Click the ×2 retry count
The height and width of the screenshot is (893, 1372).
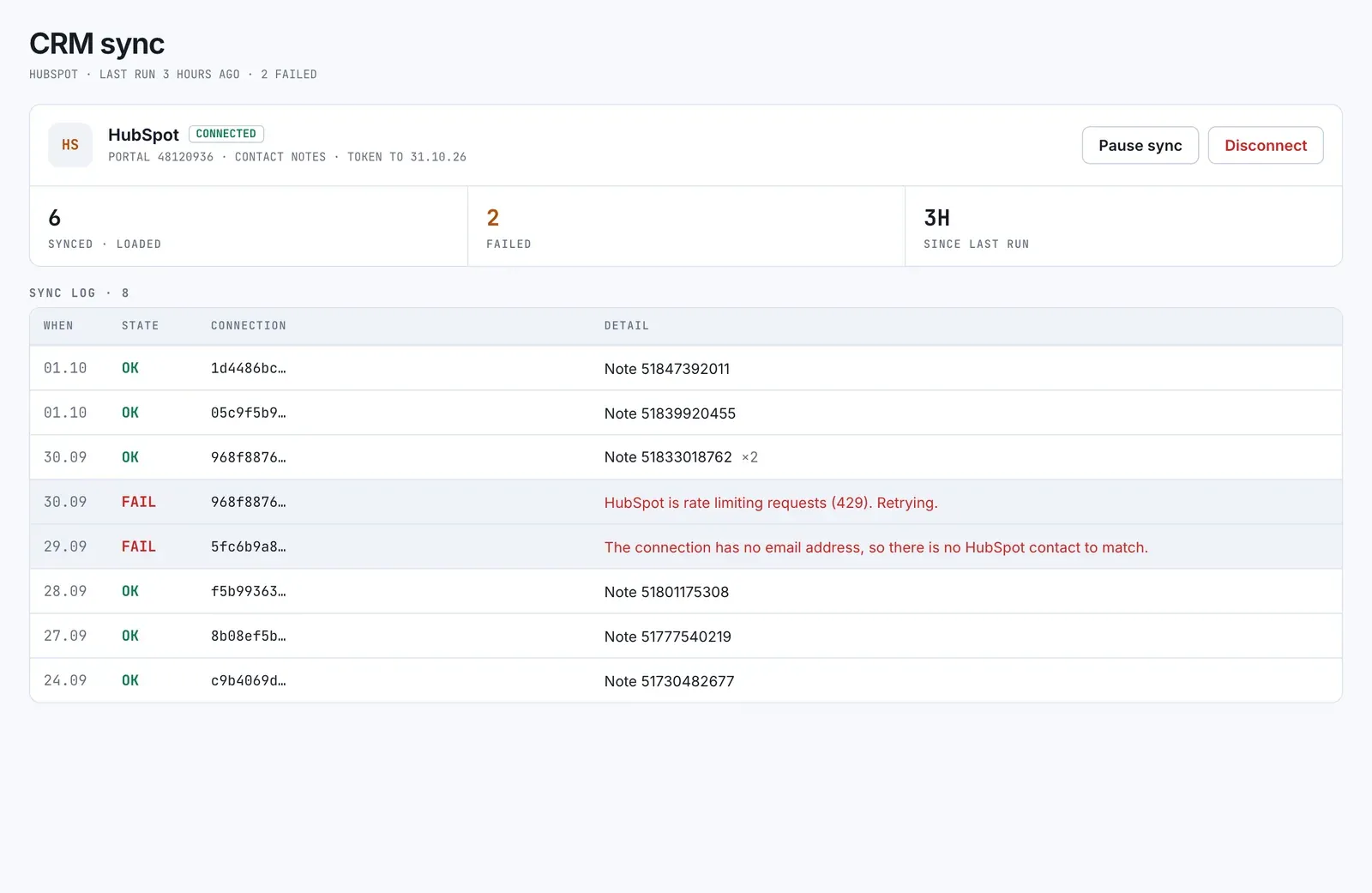pyautogui.click(x=749, y=457)
